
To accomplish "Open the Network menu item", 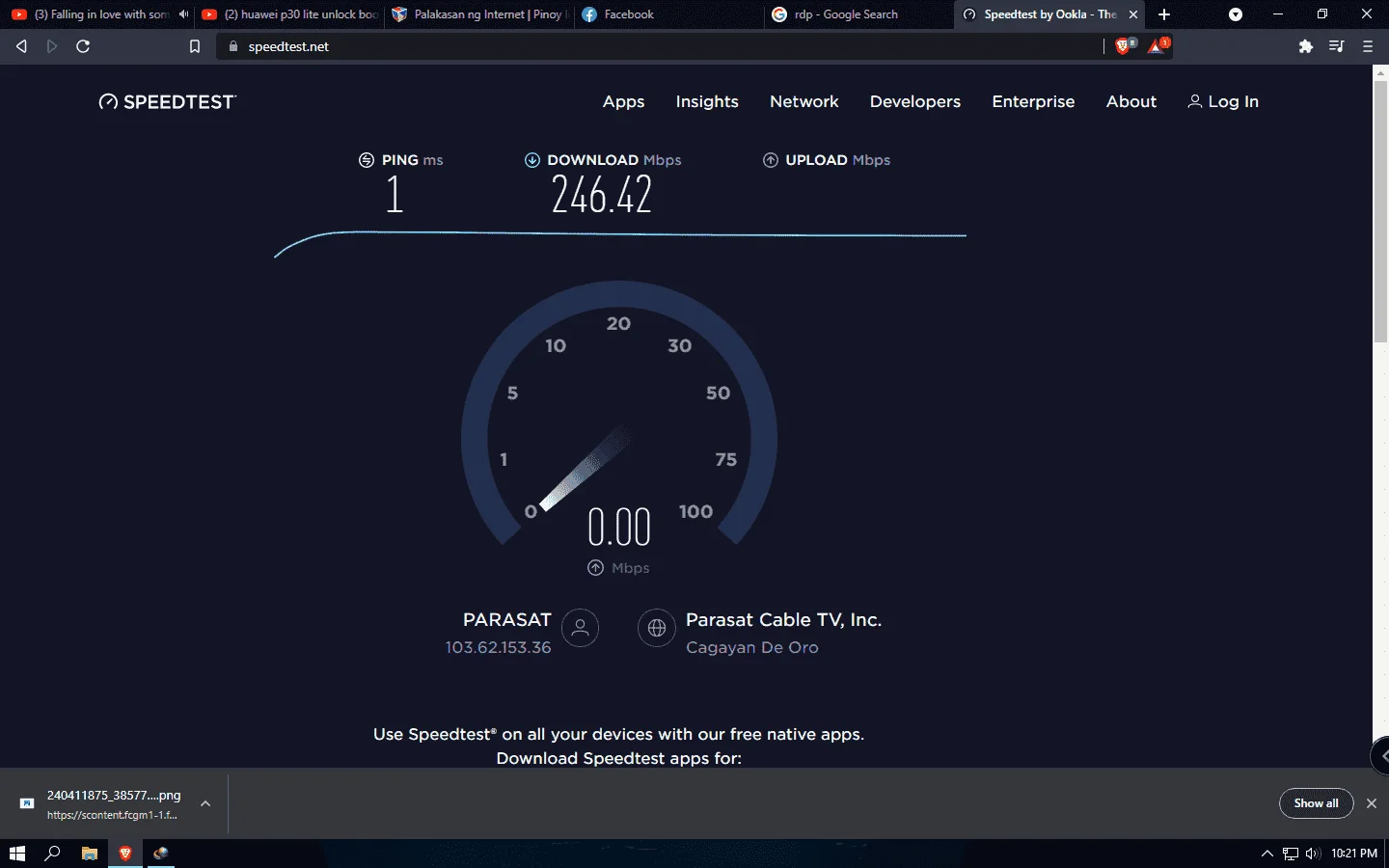I will pos(803,101).
